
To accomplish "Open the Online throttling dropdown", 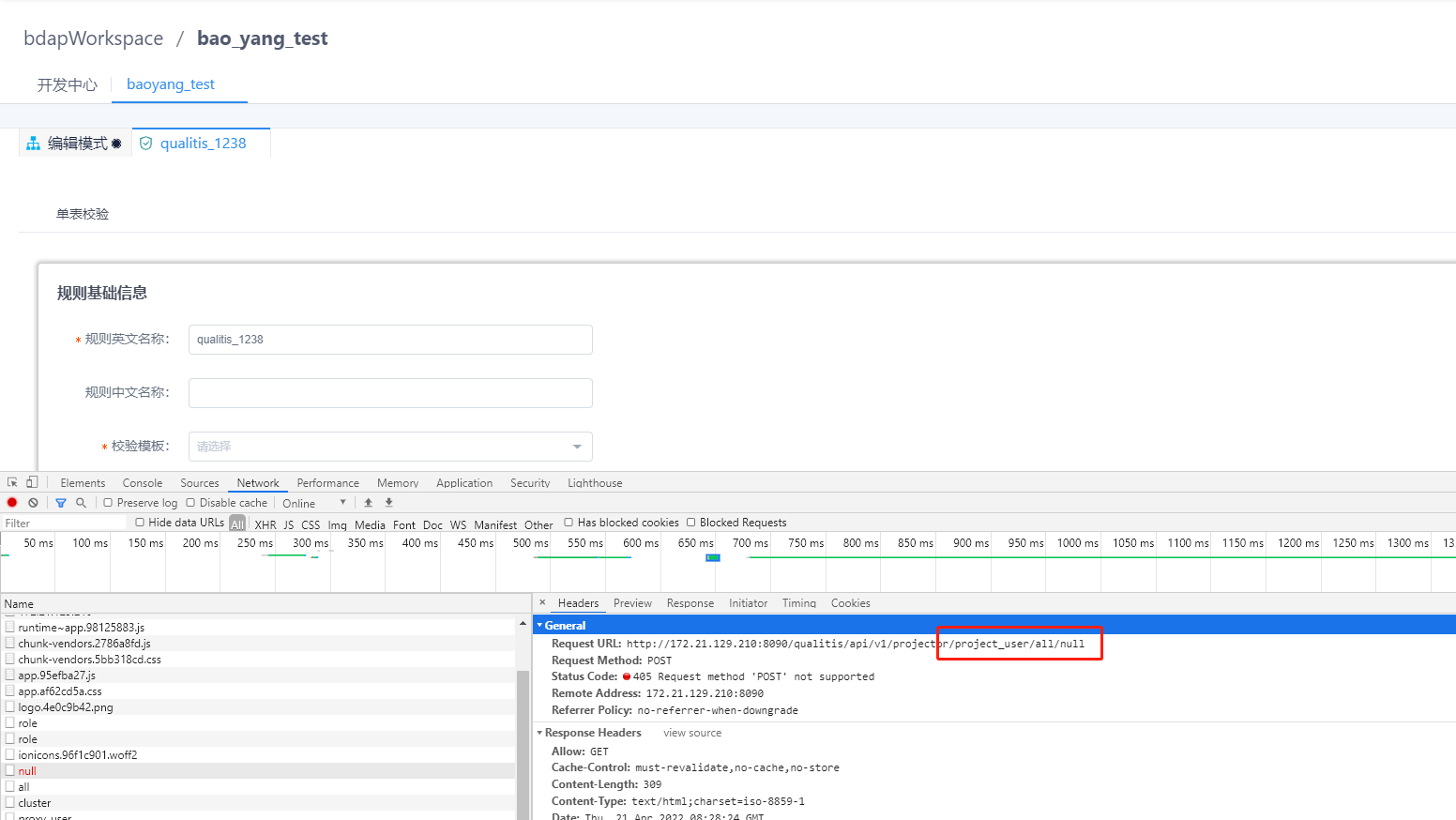I will point(315,503).
